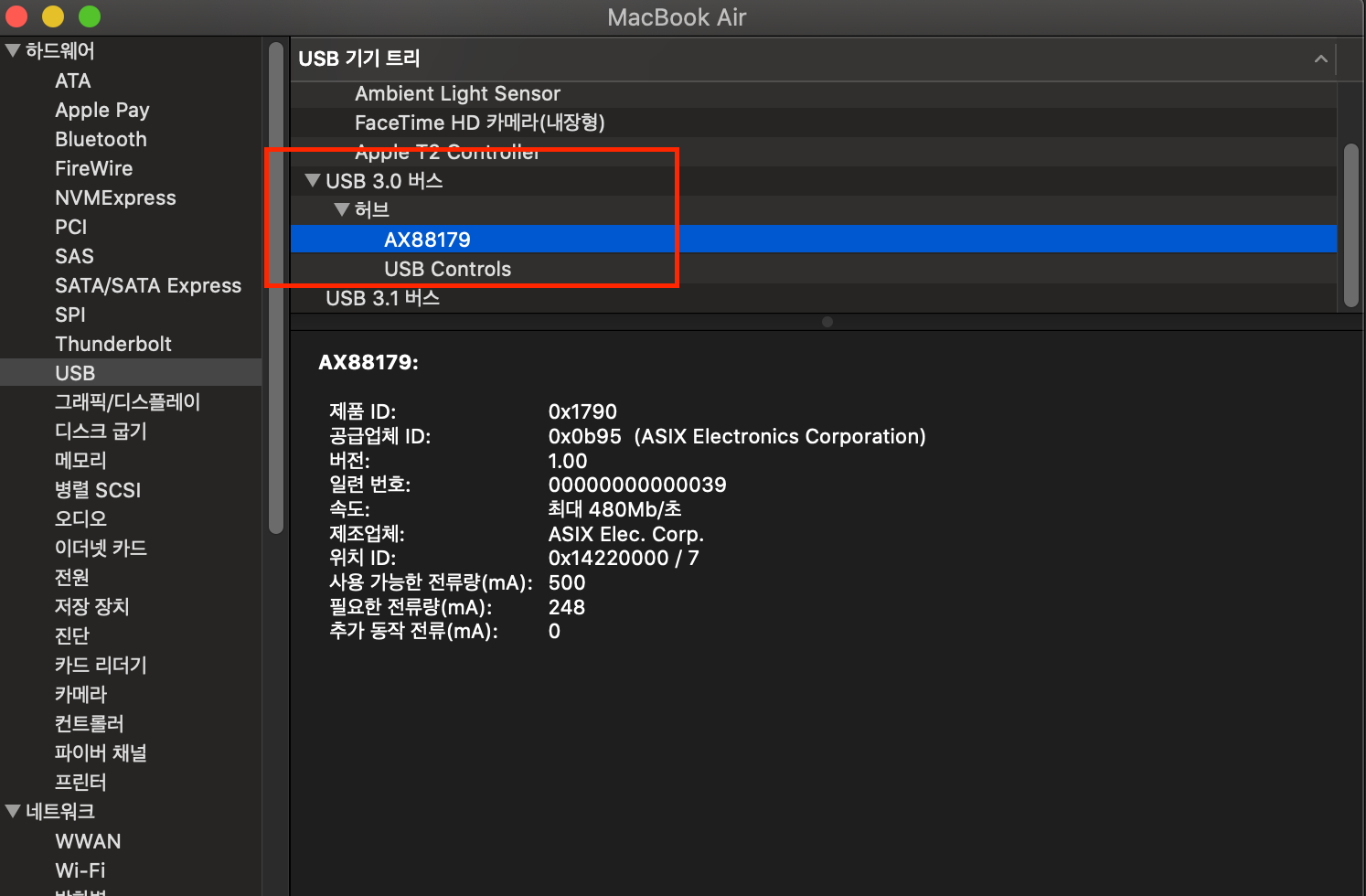
Task: Select FaceTime HD 카메라(내장형) device
Action: pyautogui.click(x=814, y=123)
